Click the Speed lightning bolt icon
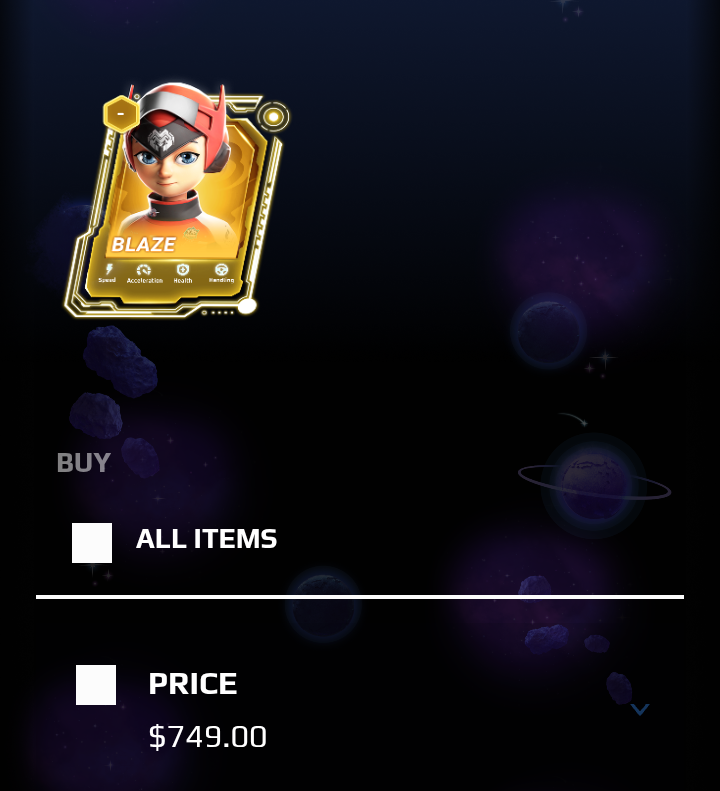This screenshot has width=720, height=791. (108, 269)
